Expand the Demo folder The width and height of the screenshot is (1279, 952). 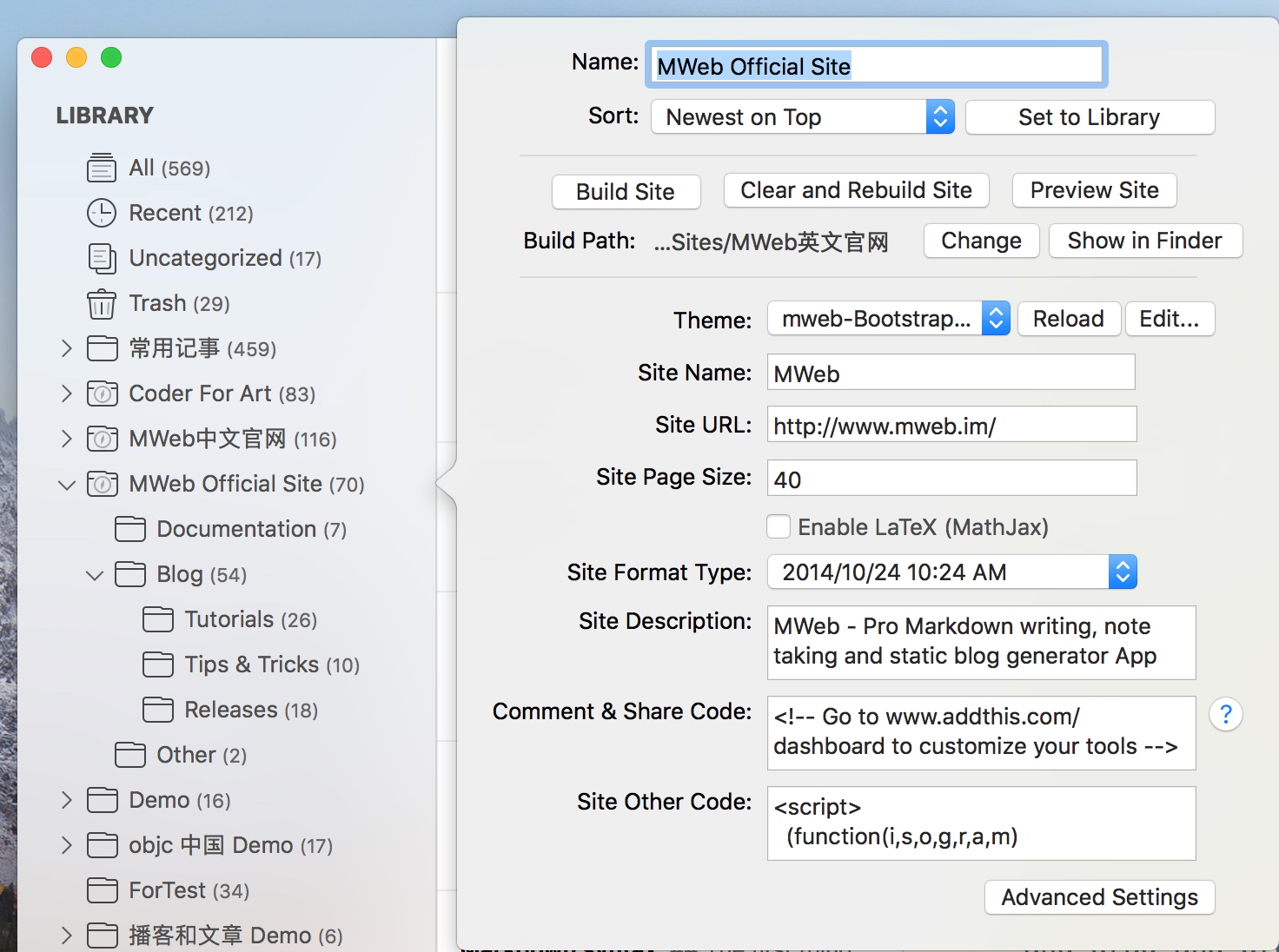67,800
